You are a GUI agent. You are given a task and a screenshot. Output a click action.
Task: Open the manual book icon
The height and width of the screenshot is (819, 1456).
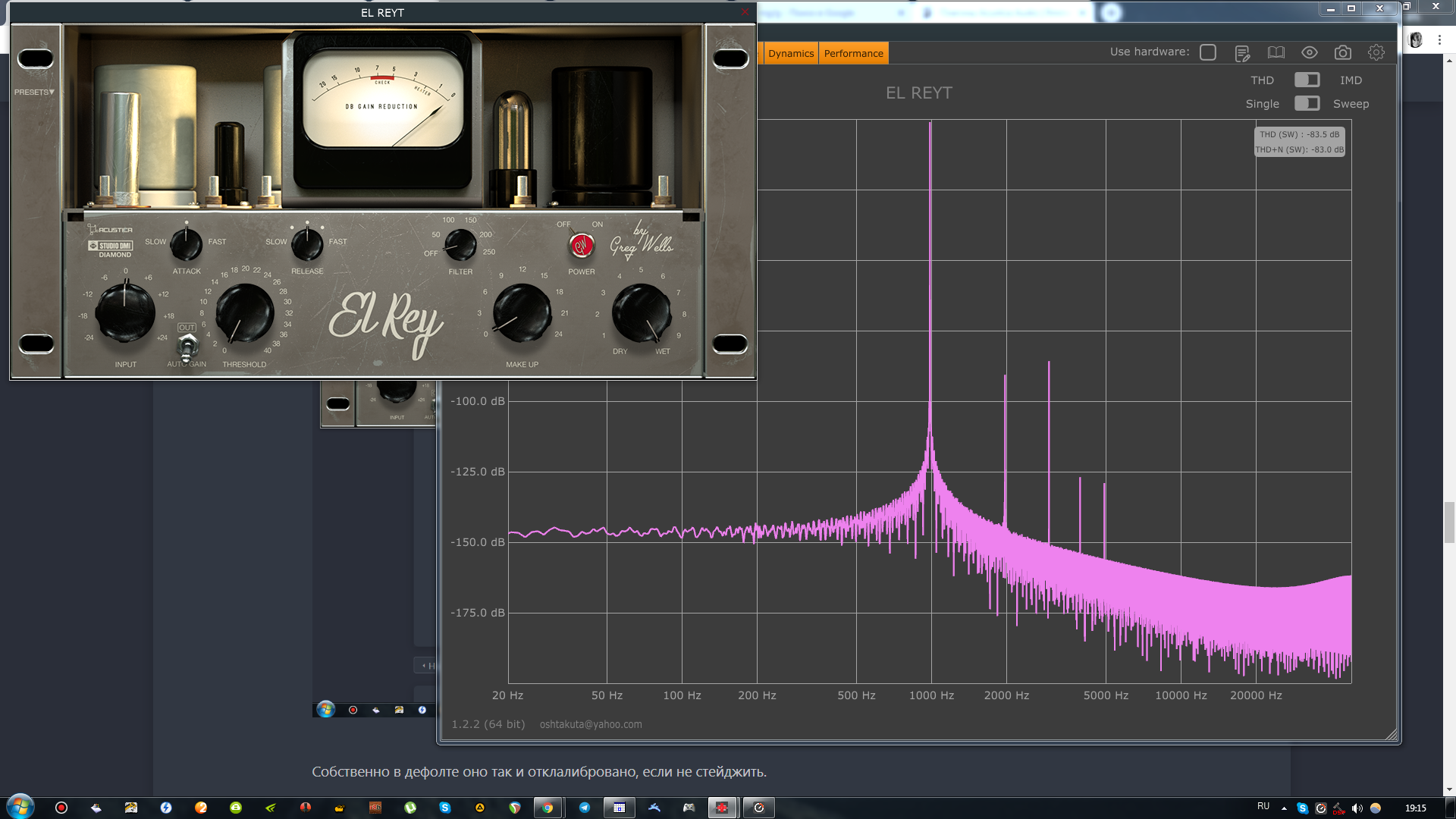(x=1276, y=52)
